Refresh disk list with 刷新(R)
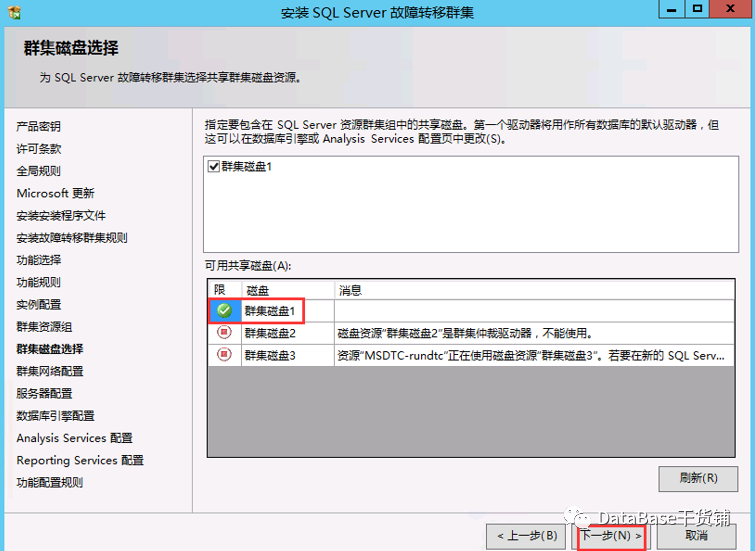 coord(698,478)
